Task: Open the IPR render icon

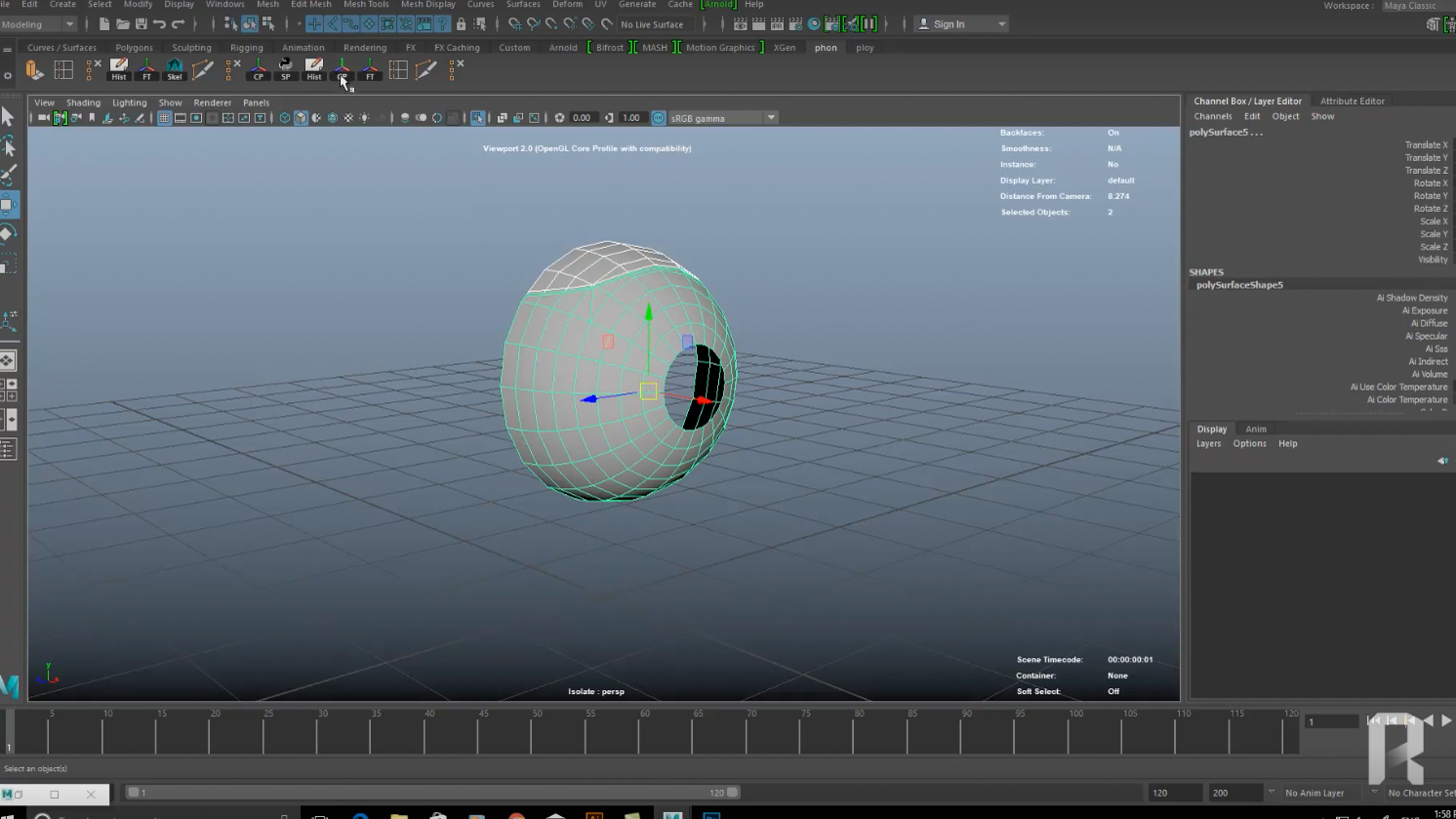Action: 777,23
